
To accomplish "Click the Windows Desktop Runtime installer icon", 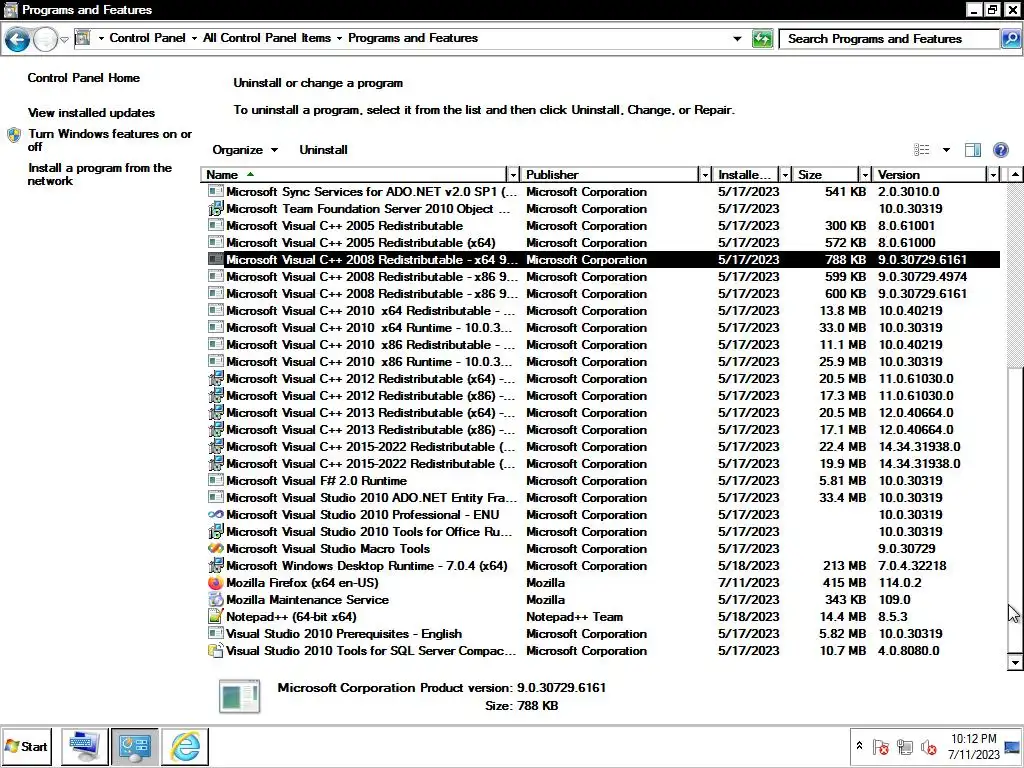I will click(216, 566).
